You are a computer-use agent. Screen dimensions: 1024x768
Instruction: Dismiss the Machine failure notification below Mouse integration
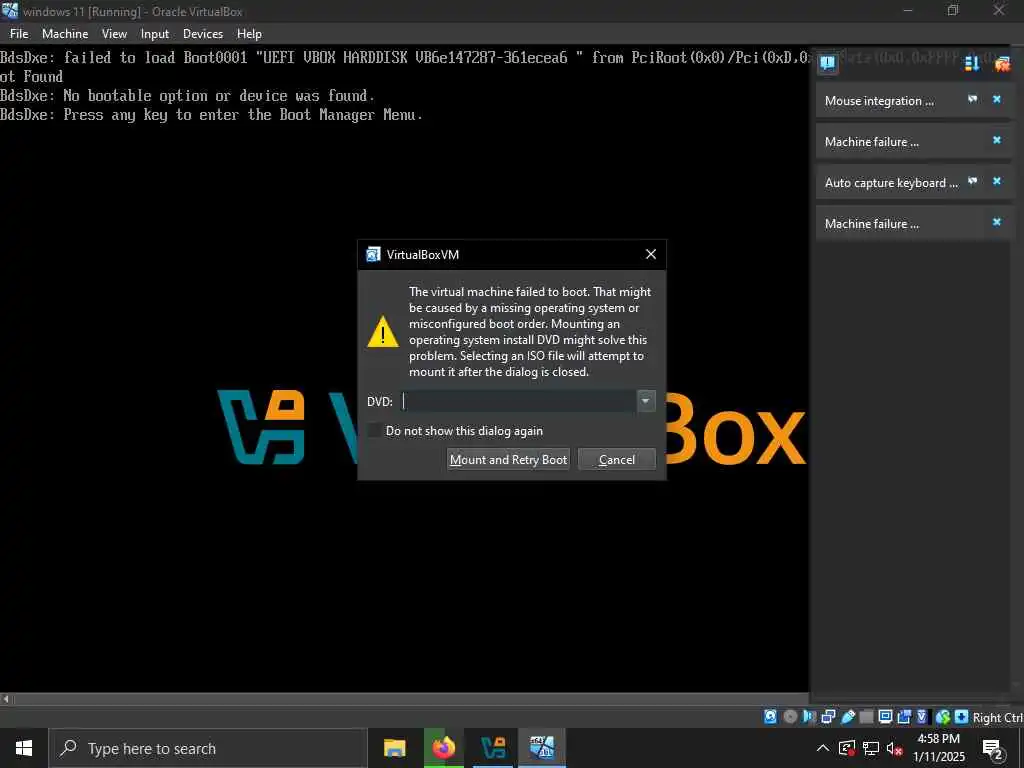click(997, 140)
